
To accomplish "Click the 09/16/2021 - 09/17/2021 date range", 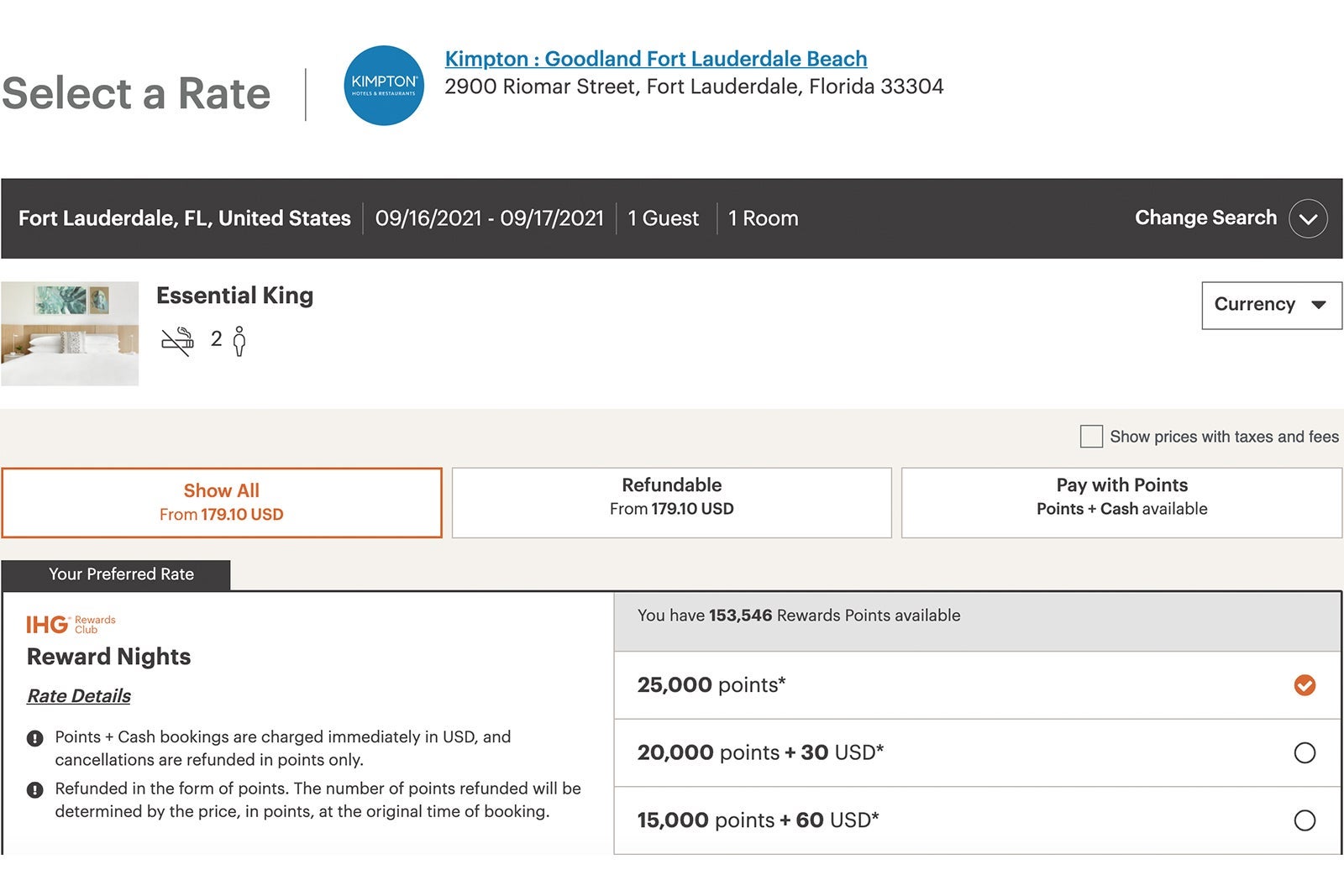I will (x=490, y=218).
